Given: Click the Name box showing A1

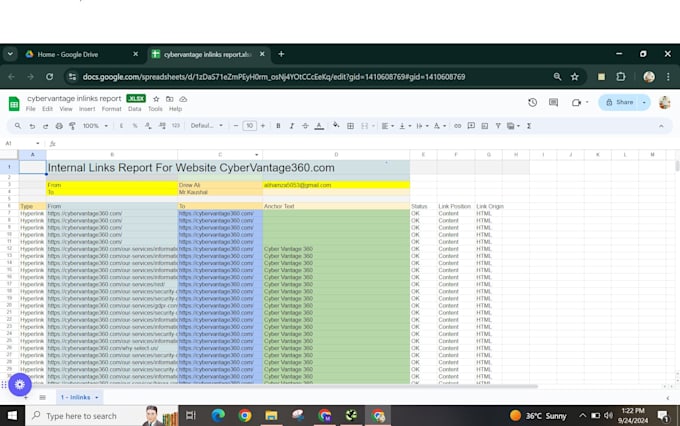Looking at the screenshot, I should (22, 144).
